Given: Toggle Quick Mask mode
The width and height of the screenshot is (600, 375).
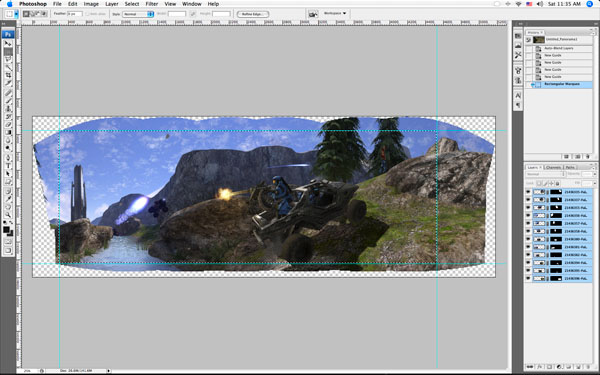Looking at the screenshot, I should click(8, 241).
